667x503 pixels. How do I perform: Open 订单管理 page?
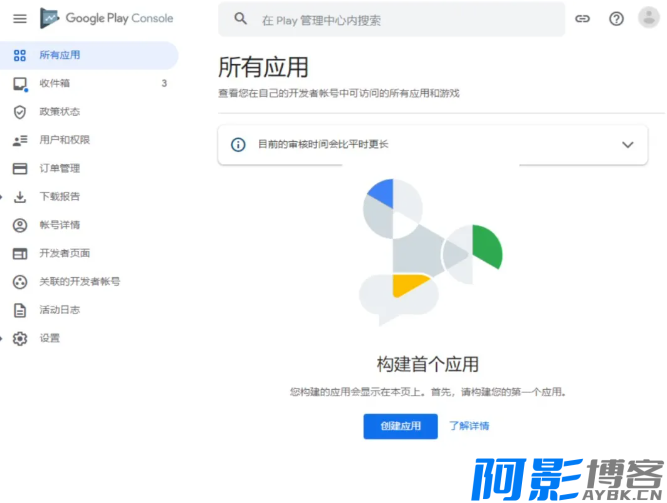pyautogui.click(x=60, y=169)
